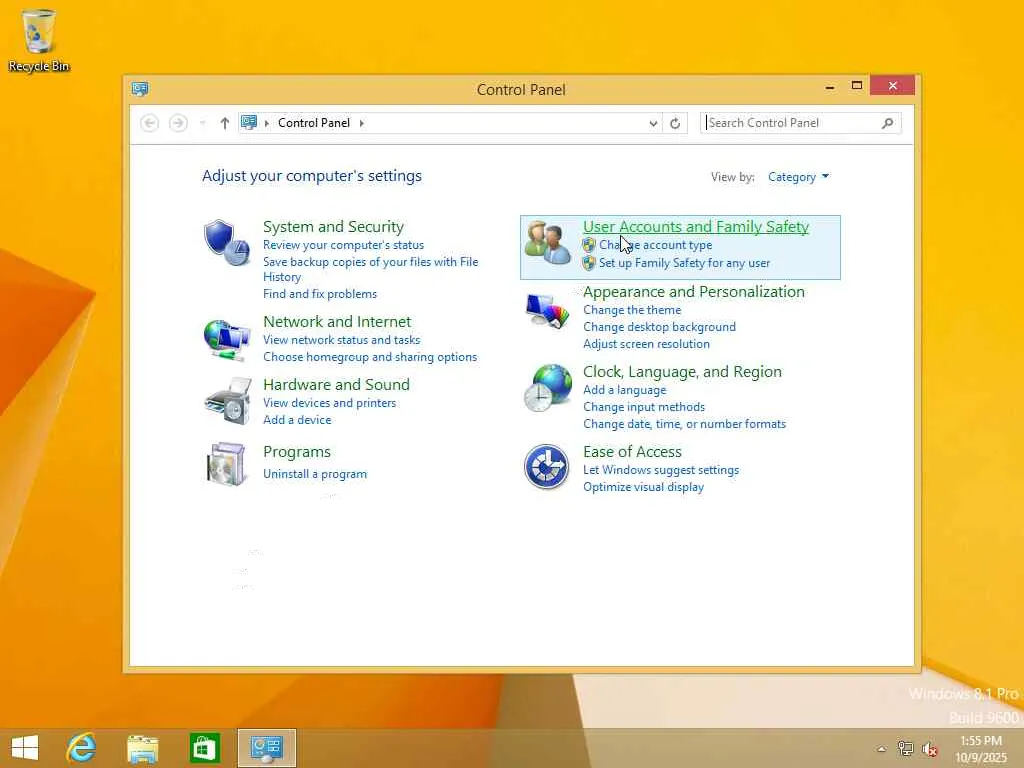Refresh the Control Panel view
Screen dimensions: 1024x768
coord(675,123)
